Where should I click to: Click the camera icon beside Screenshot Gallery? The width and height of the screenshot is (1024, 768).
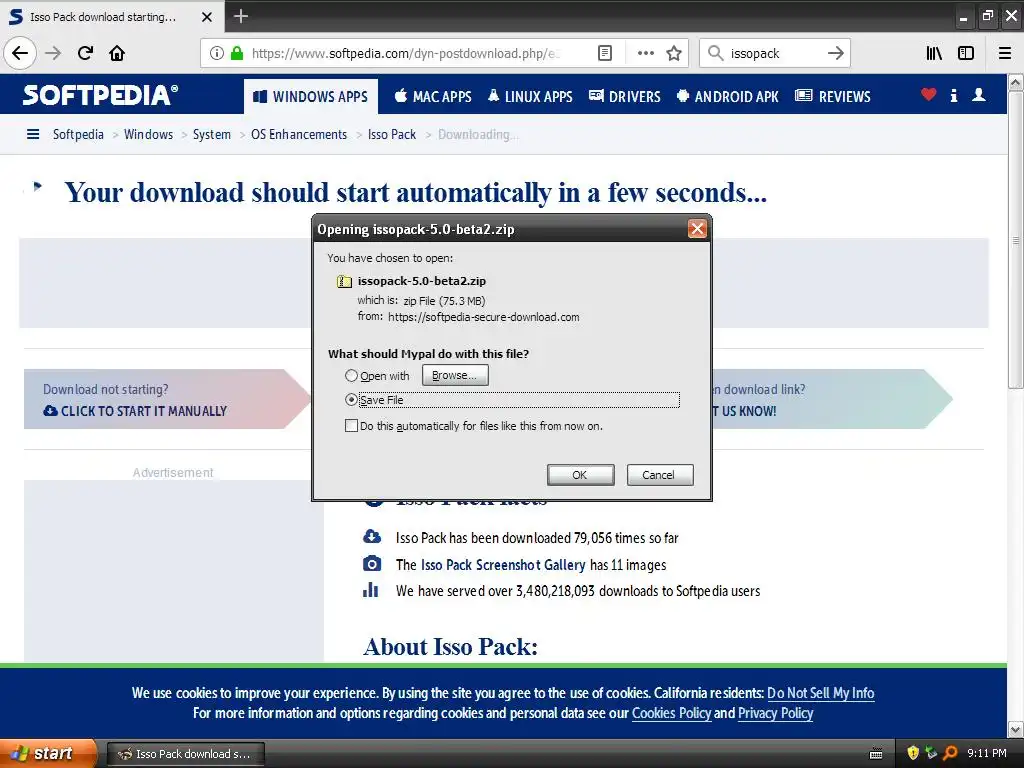[x=372, y=564]
